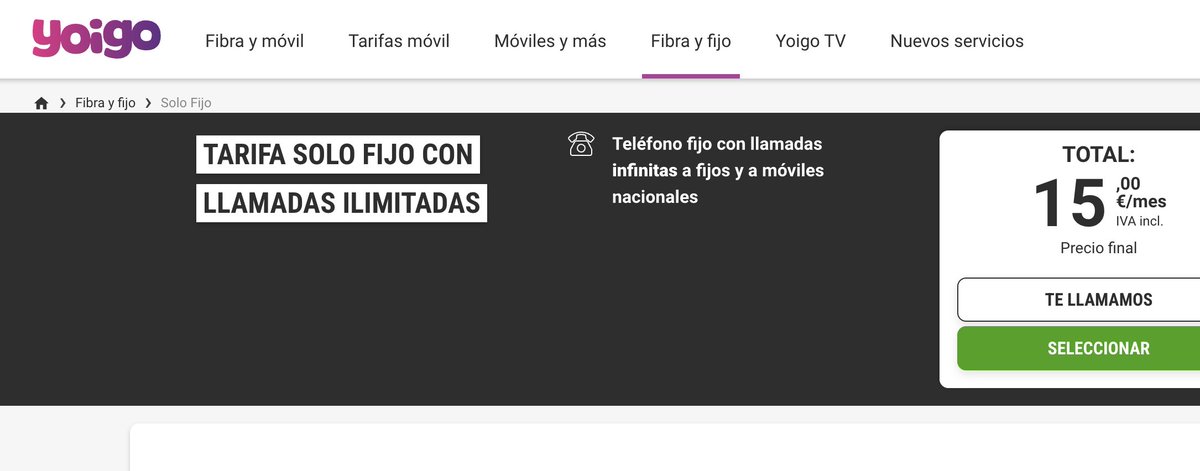Click the Yoigo logo

pos(96,38)
